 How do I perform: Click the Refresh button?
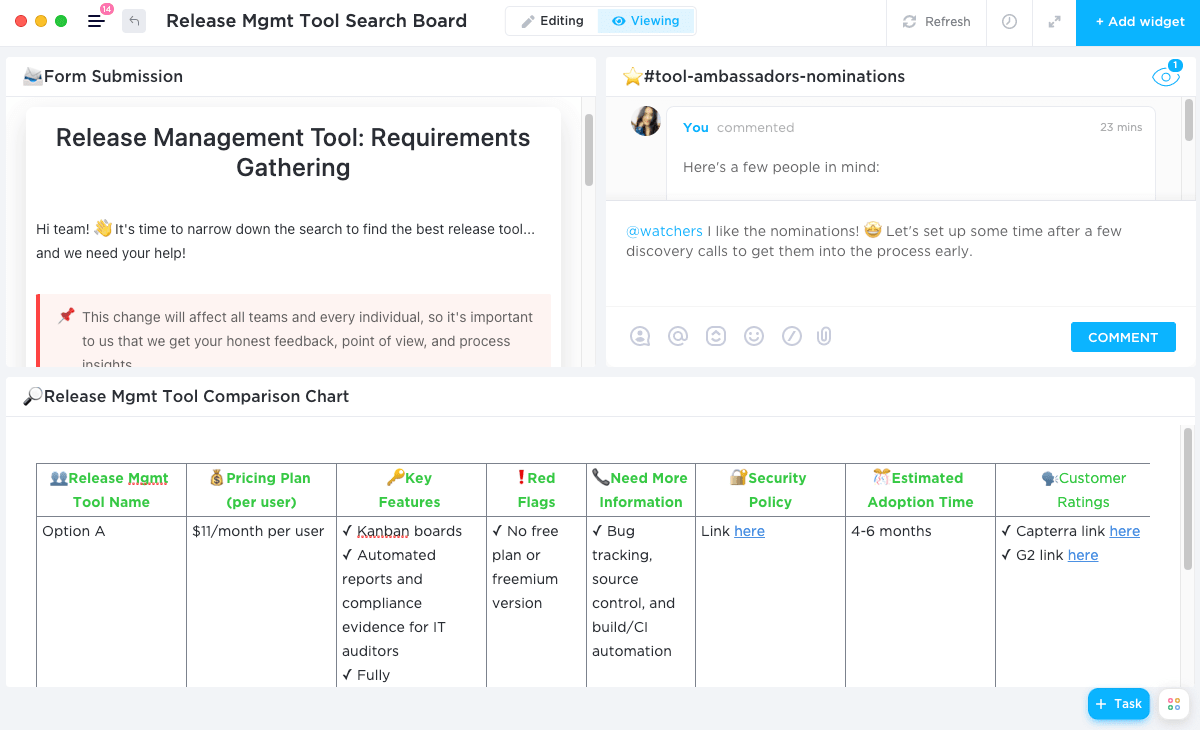pos(936,22)
